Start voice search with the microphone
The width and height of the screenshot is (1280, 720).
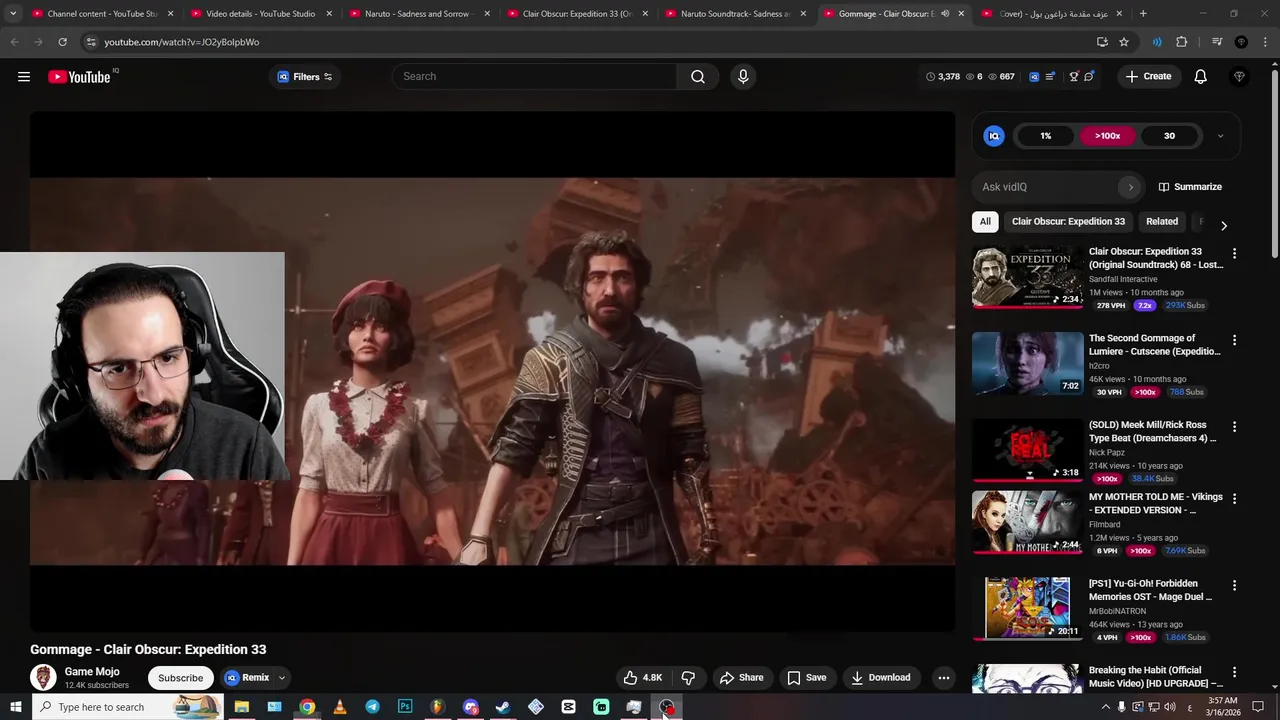743,76
